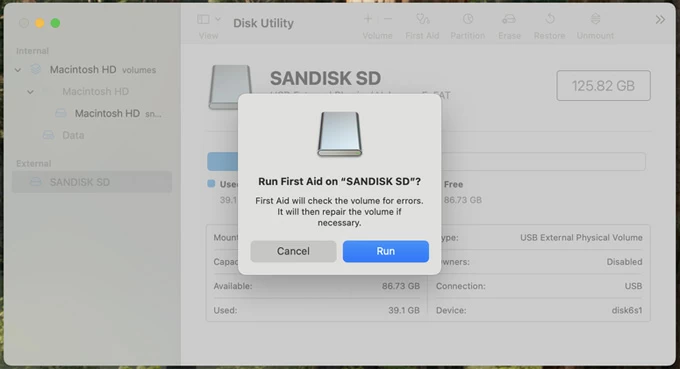Select the Macintosh HD volumes row
Screen dimensions: 680x369
point(92,70)
